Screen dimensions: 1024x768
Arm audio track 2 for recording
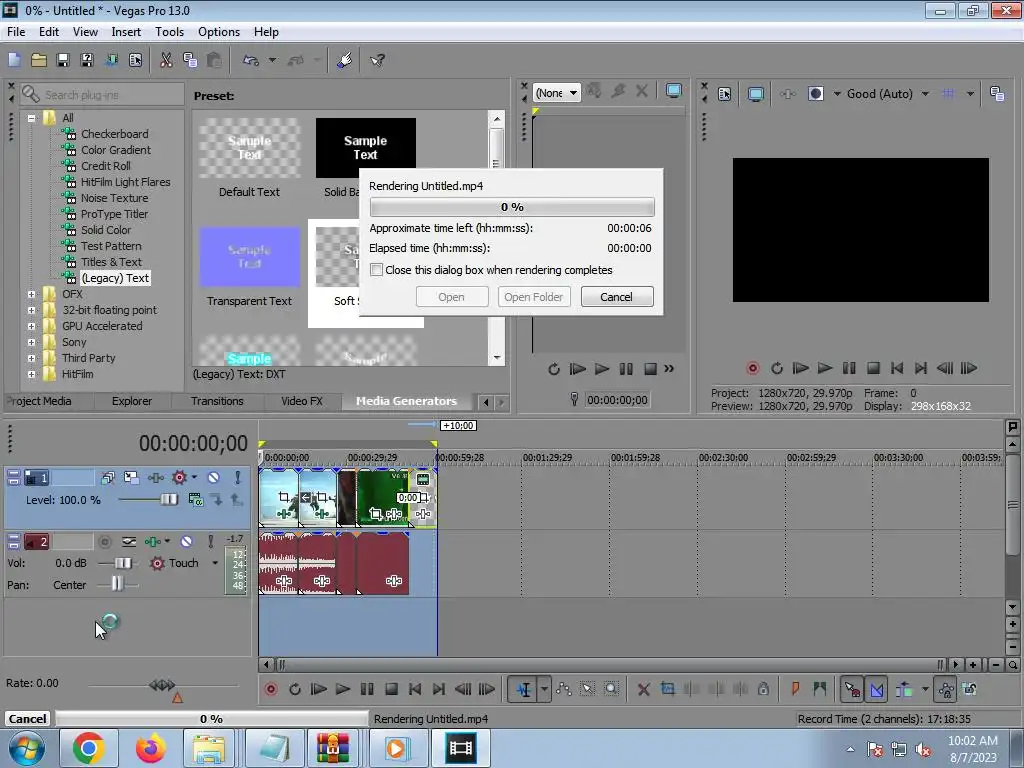[104, 541]
